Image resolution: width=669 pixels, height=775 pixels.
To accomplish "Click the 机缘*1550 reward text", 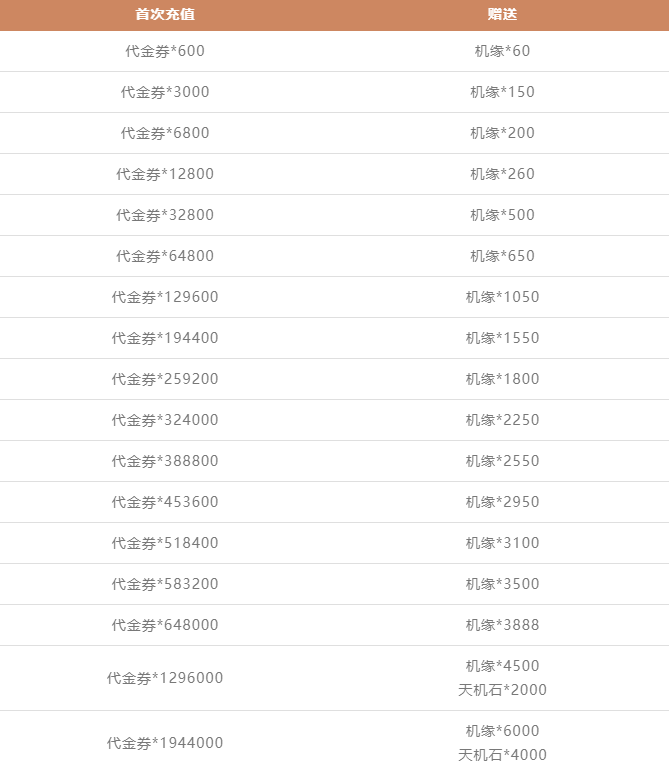I will [x=502, y=338].
